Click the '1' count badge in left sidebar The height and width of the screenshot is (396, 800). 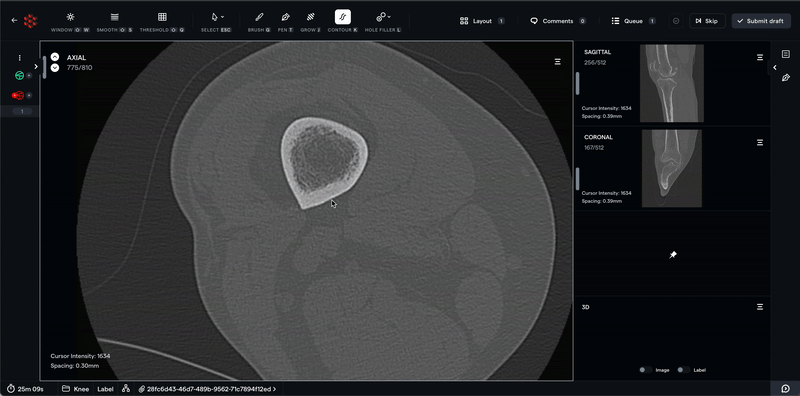(x=21, y=111)
